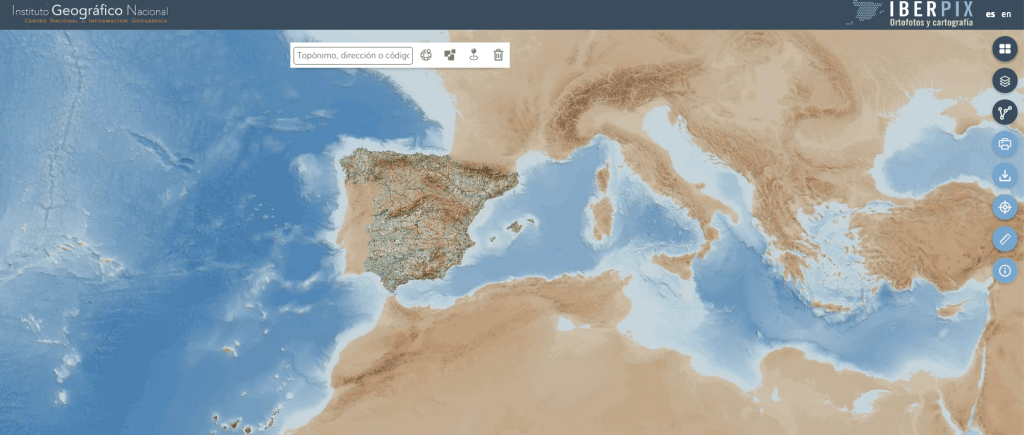This screenshot has height=435, width=1024.
Task: Open the connected nodes route tool
Action: (1005, 113)
